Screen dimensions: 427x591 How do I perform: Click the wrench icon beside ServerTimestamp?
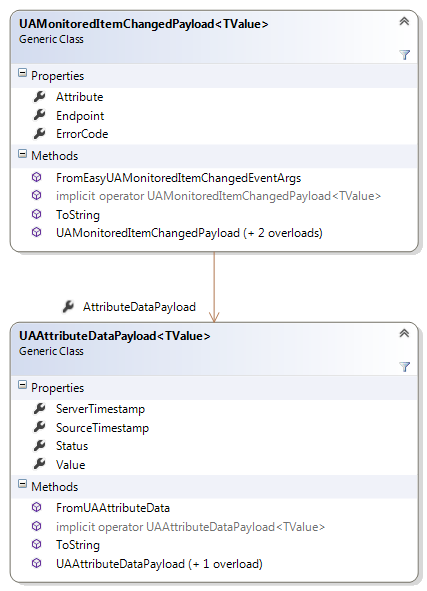(39, 408)
